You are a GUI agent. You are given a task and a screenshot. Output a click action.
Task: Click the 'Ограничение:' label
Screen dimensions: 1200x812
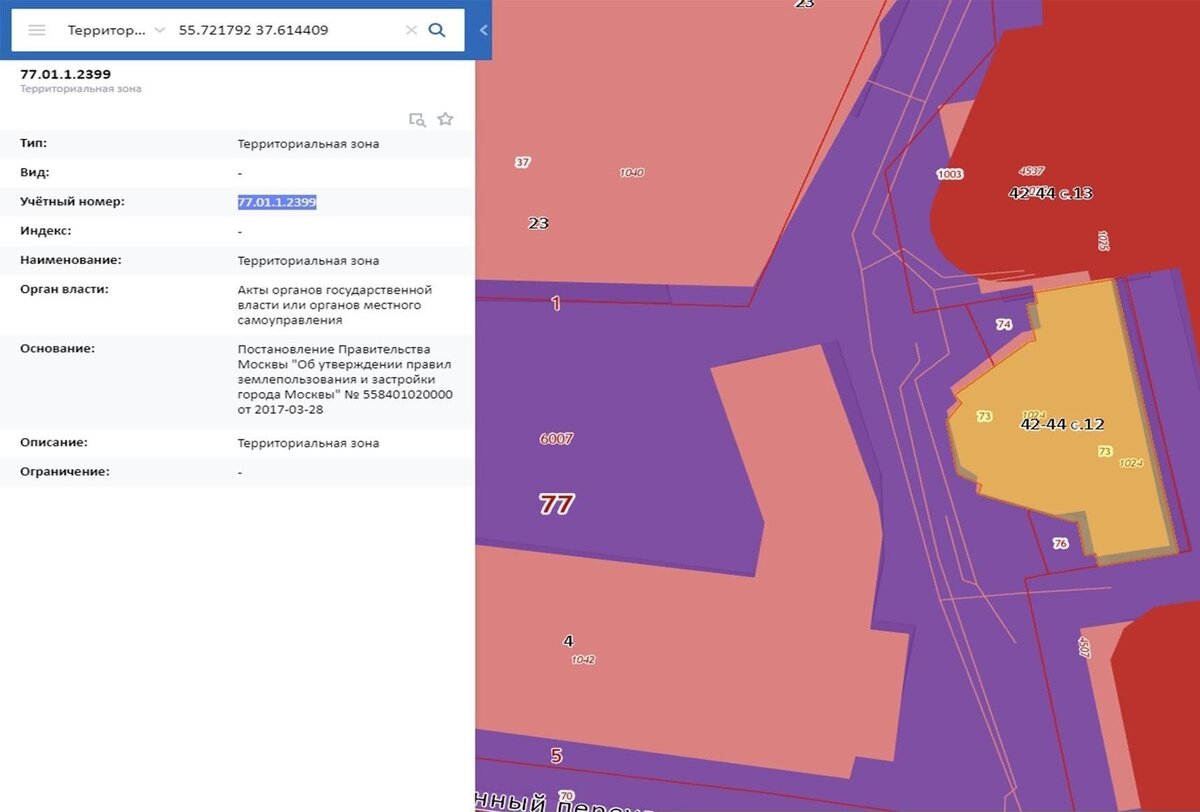[65, 471]
